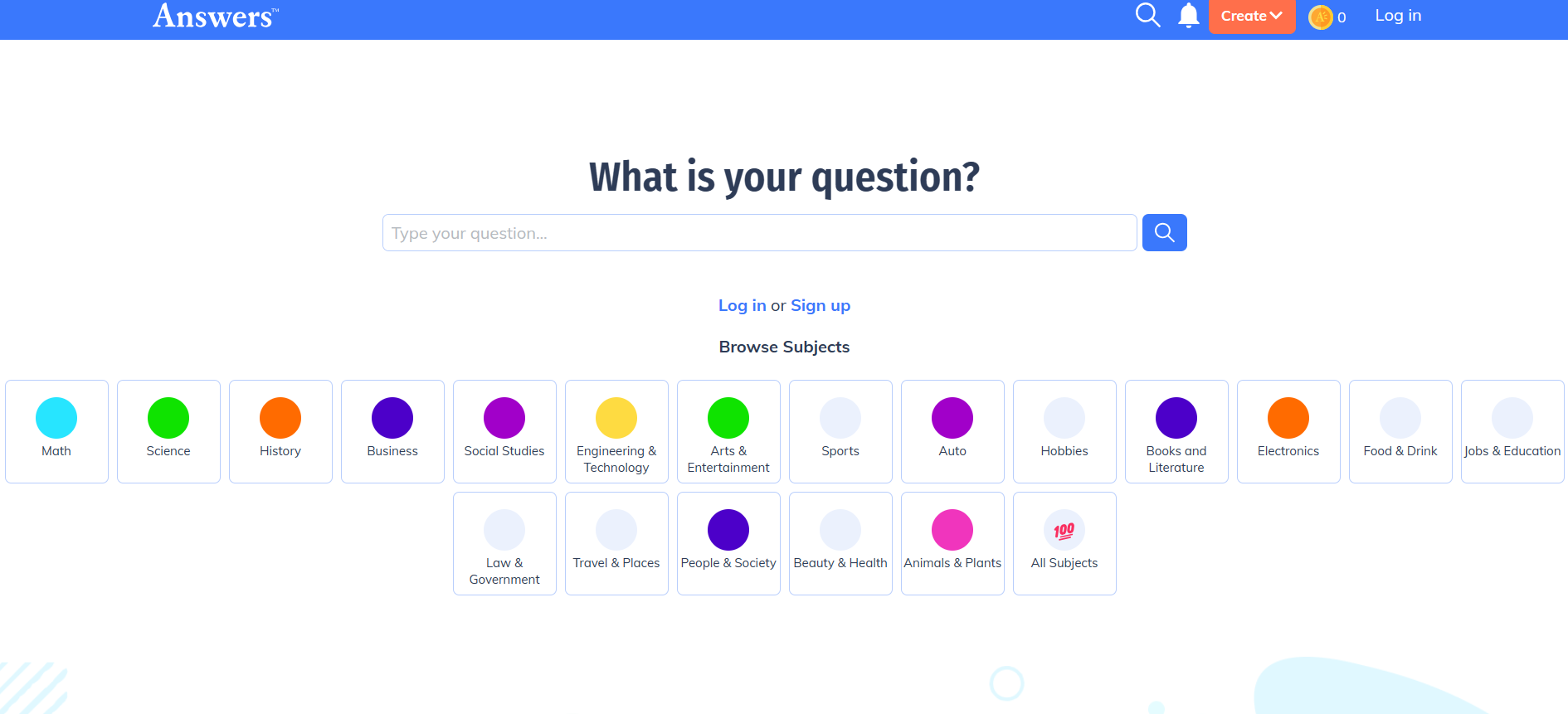Select the Science subject icon
The height and width of the screenshot is (714, 1568).
point(168,430)
